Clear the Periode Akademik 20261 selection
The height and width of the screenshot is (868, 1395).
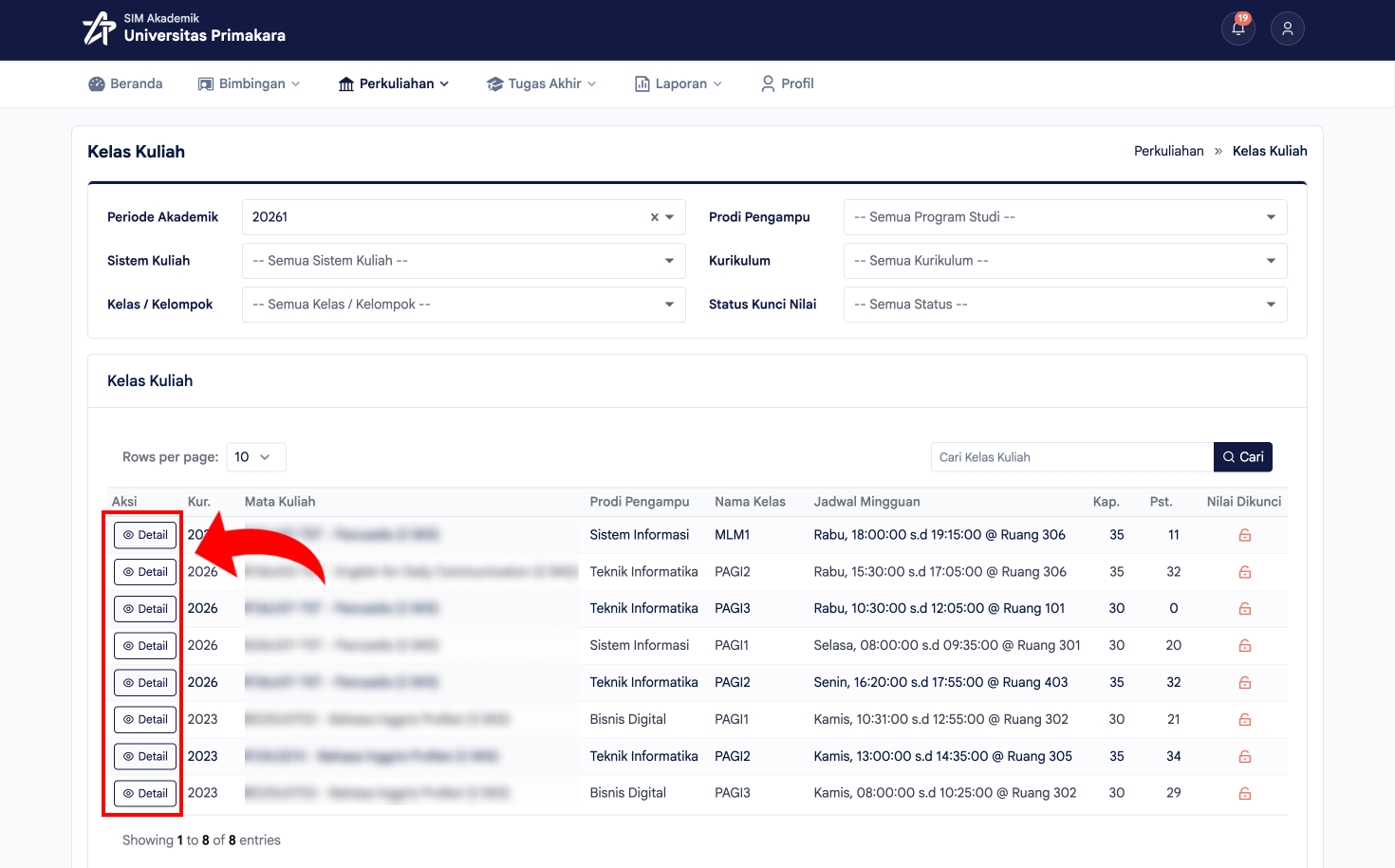pyautogui.click(x=655, y=217)
